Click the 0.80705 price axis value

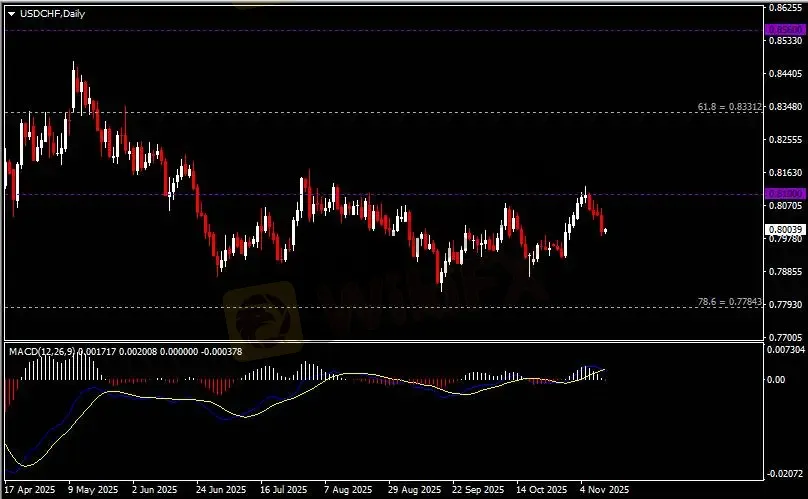[x=785, y=206]
